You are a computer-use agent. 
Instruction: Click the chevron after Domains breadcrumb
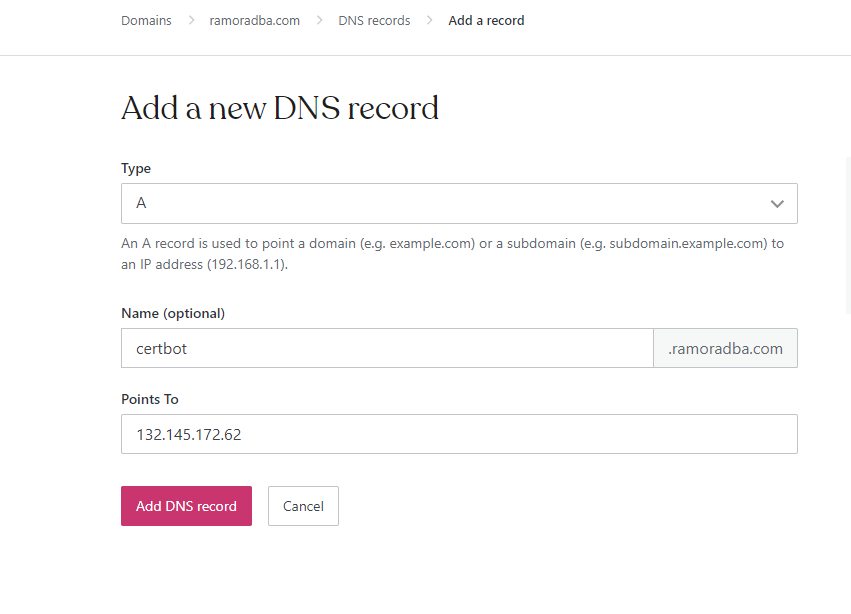pyautogui.click(x=191, y=20)
